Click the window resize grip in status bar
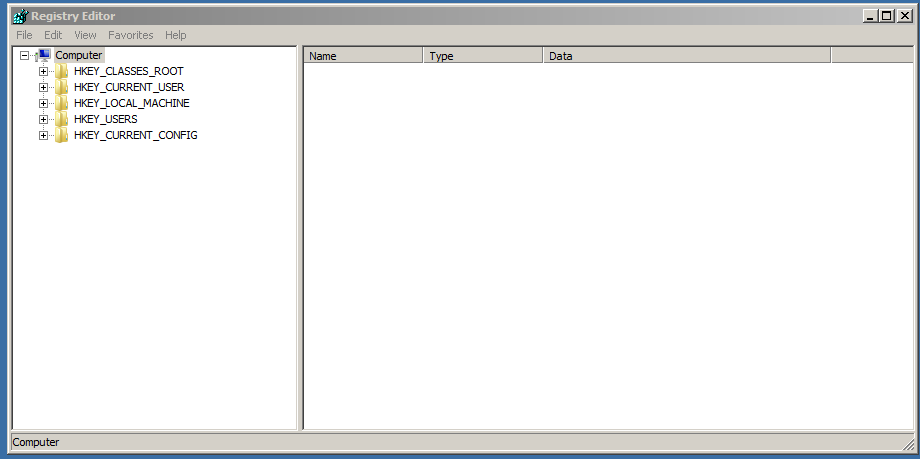Screen dimensions: 920x459 [x=908, y=443]
